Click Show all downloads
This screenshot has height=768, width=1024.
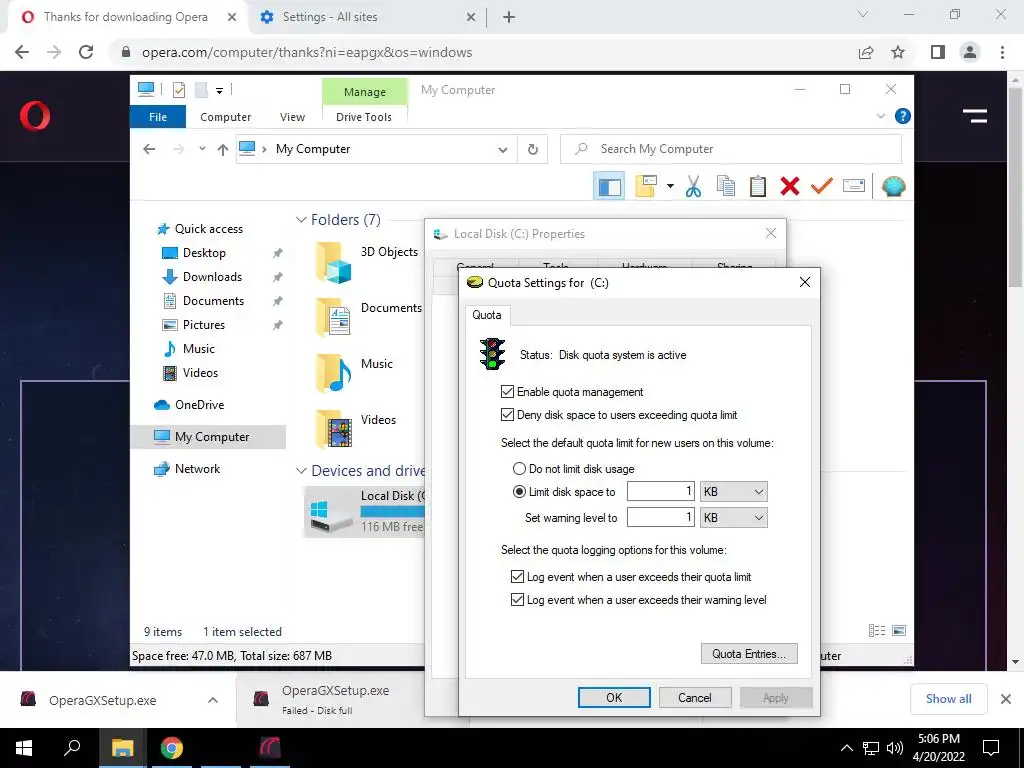(948, 699)
